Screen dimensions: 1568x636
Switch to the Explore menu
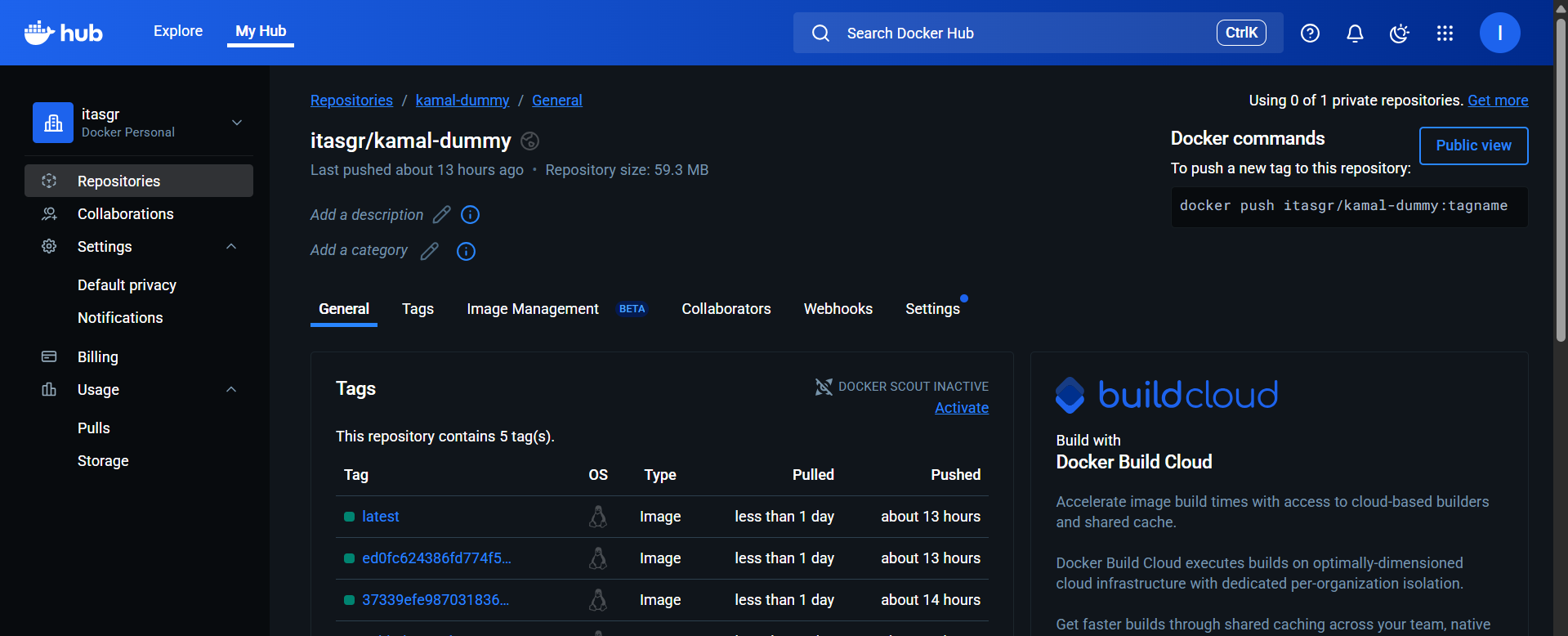(x=178, y=31)
